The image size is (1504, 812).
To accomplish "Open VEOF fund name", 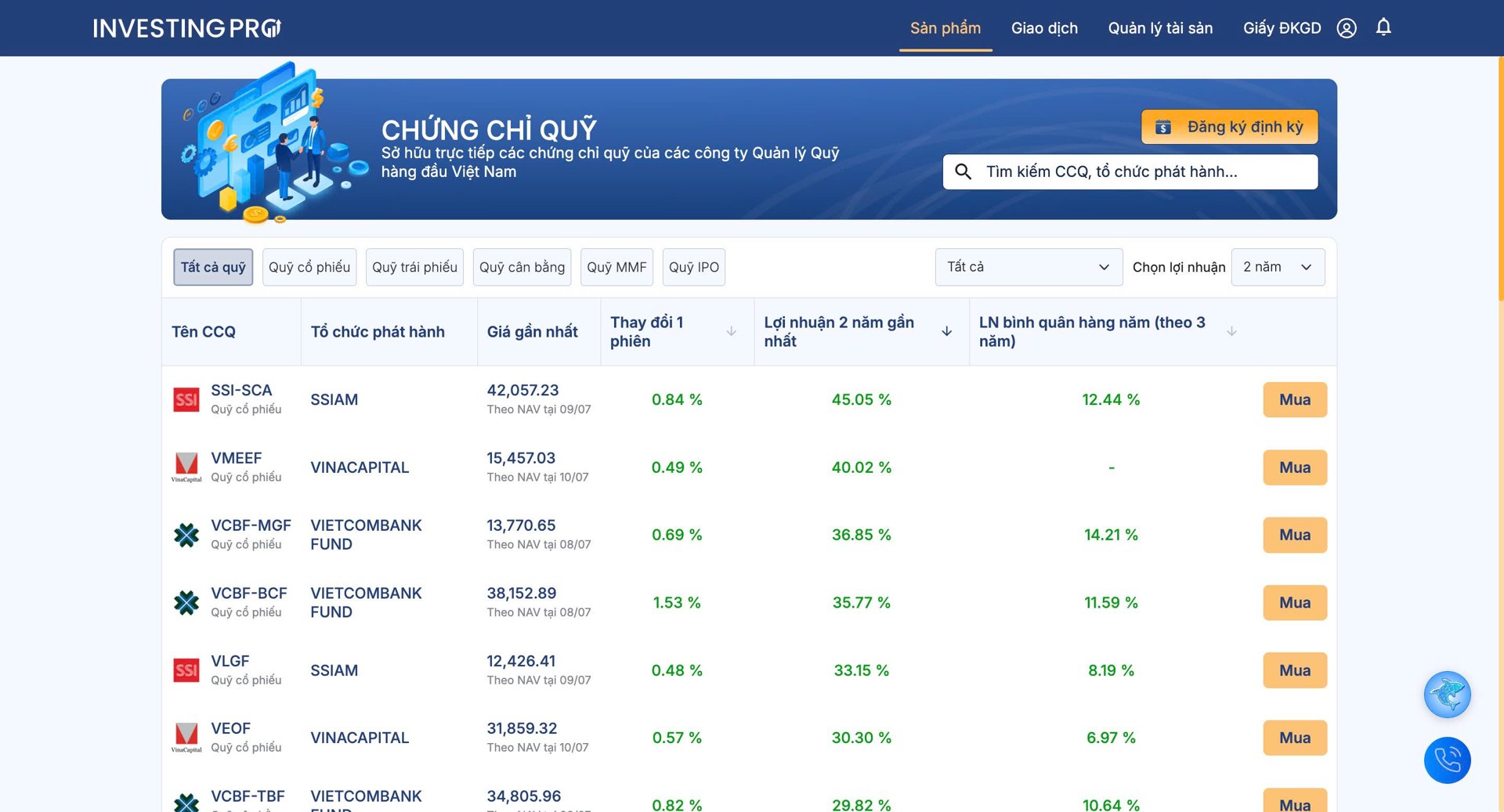I will point(230,728).
